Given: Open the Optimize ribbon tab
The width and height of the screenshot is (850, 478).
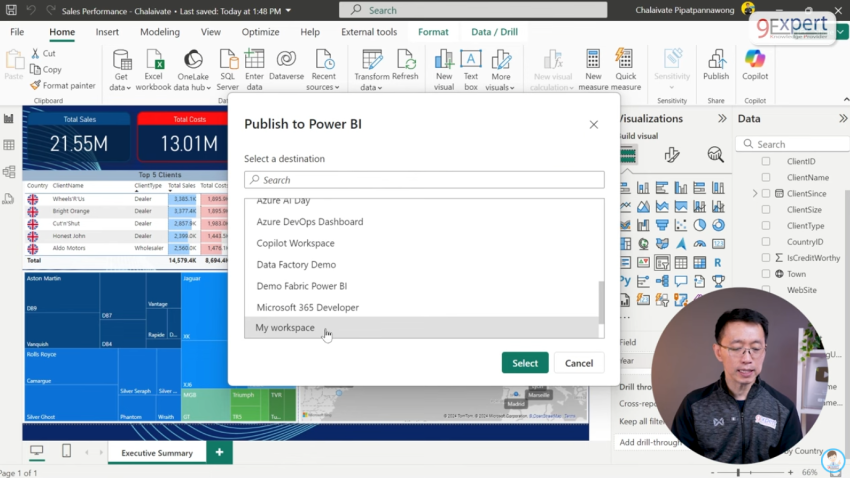Looking at the screenshot, I should pyautogui.click(x=260, y=32).
